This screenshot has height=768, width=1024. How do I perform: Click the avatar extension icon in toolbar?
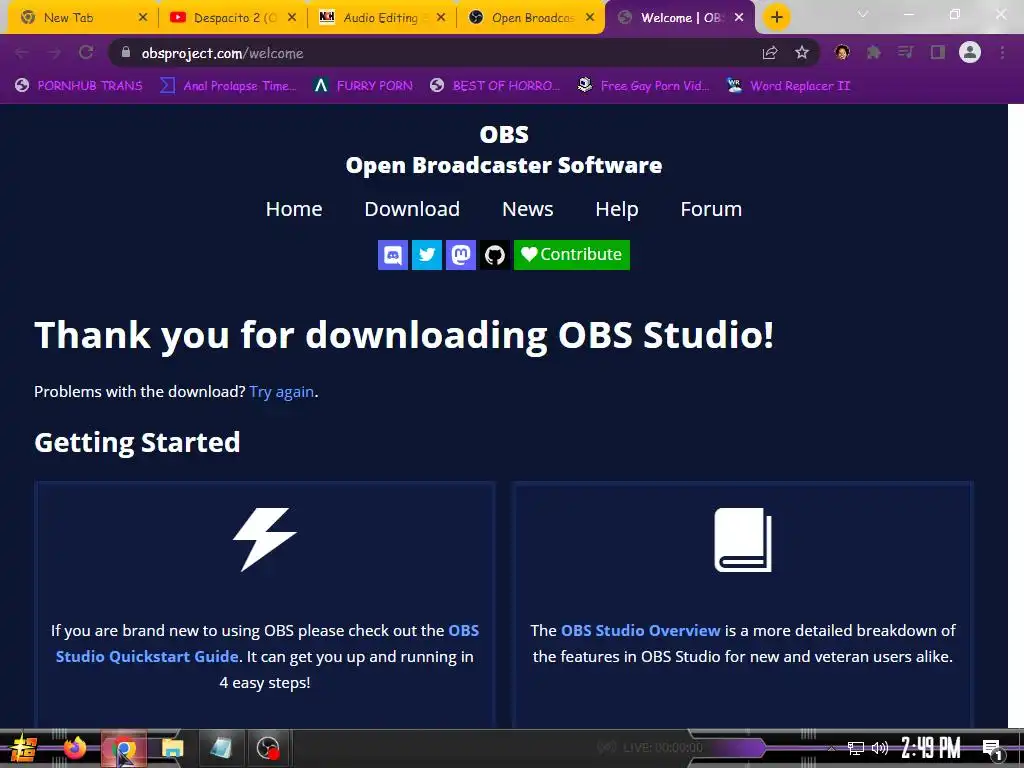tap(842, 53)
